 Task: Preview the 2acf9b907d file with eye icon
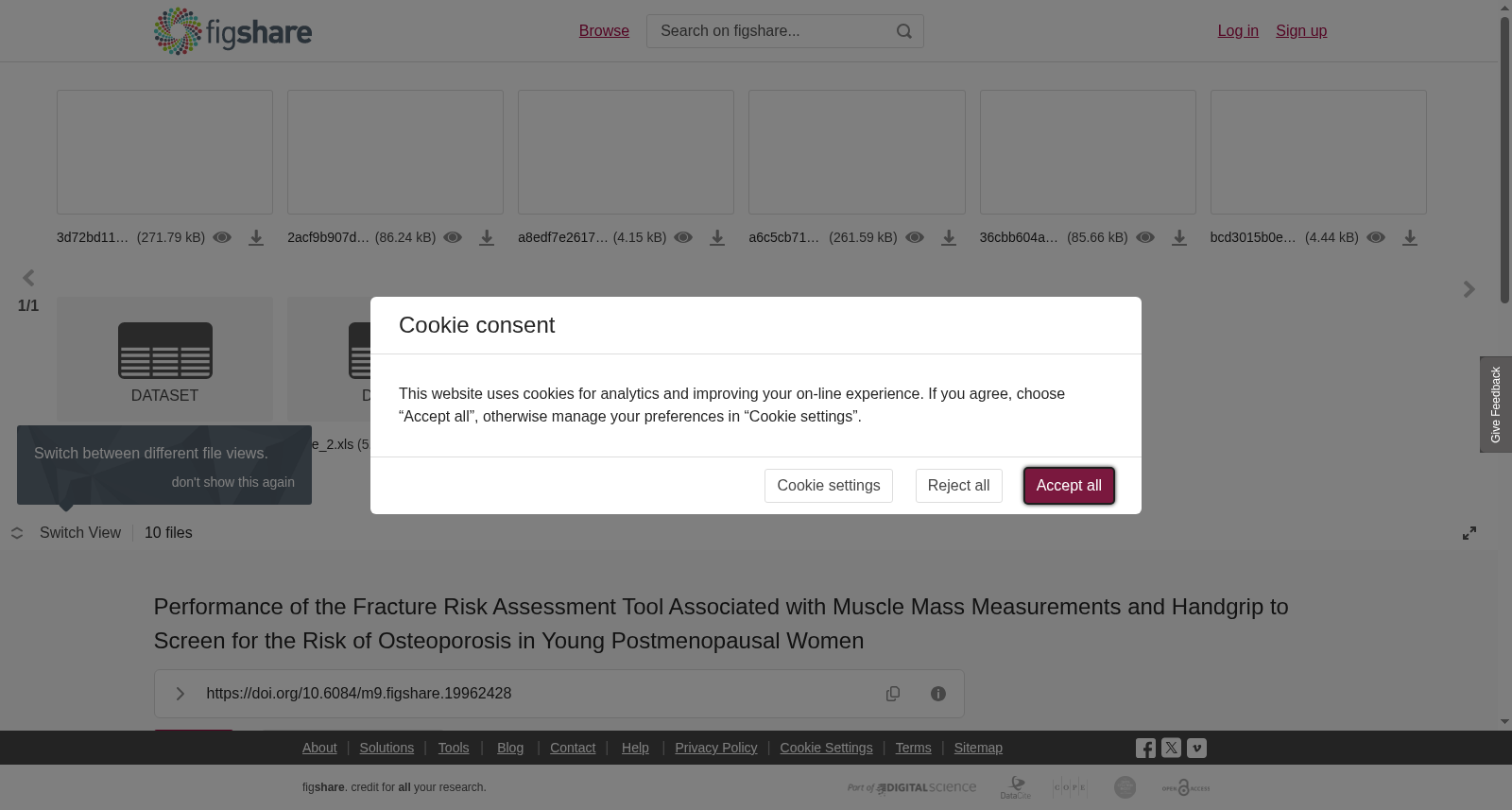[x=453, y=237]
